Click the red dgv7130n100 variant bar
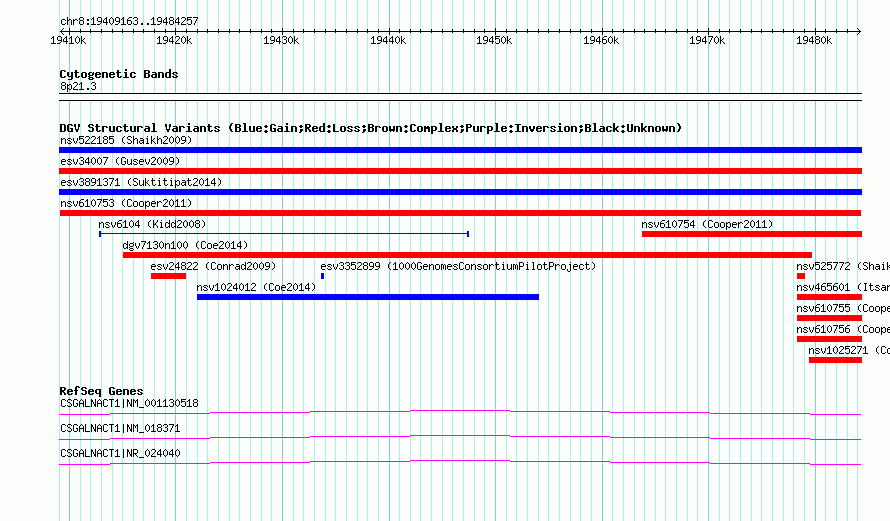This screenshot has height=521, width=890. click(467, 255)
